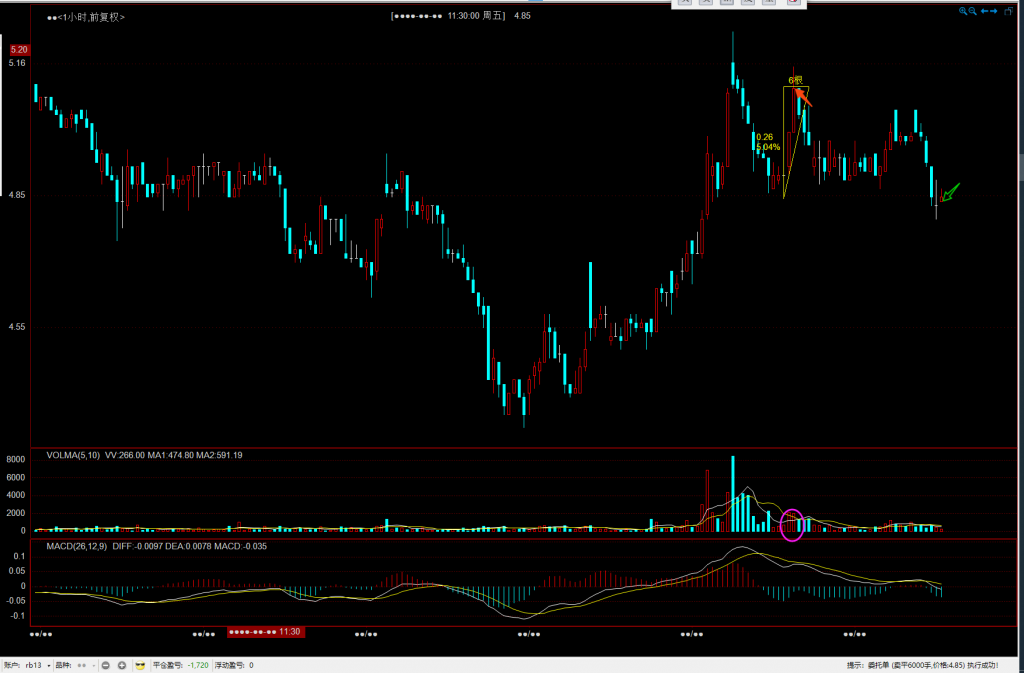
Task: Select the green arrow annotation near last candle
Action: click(950, 192)
